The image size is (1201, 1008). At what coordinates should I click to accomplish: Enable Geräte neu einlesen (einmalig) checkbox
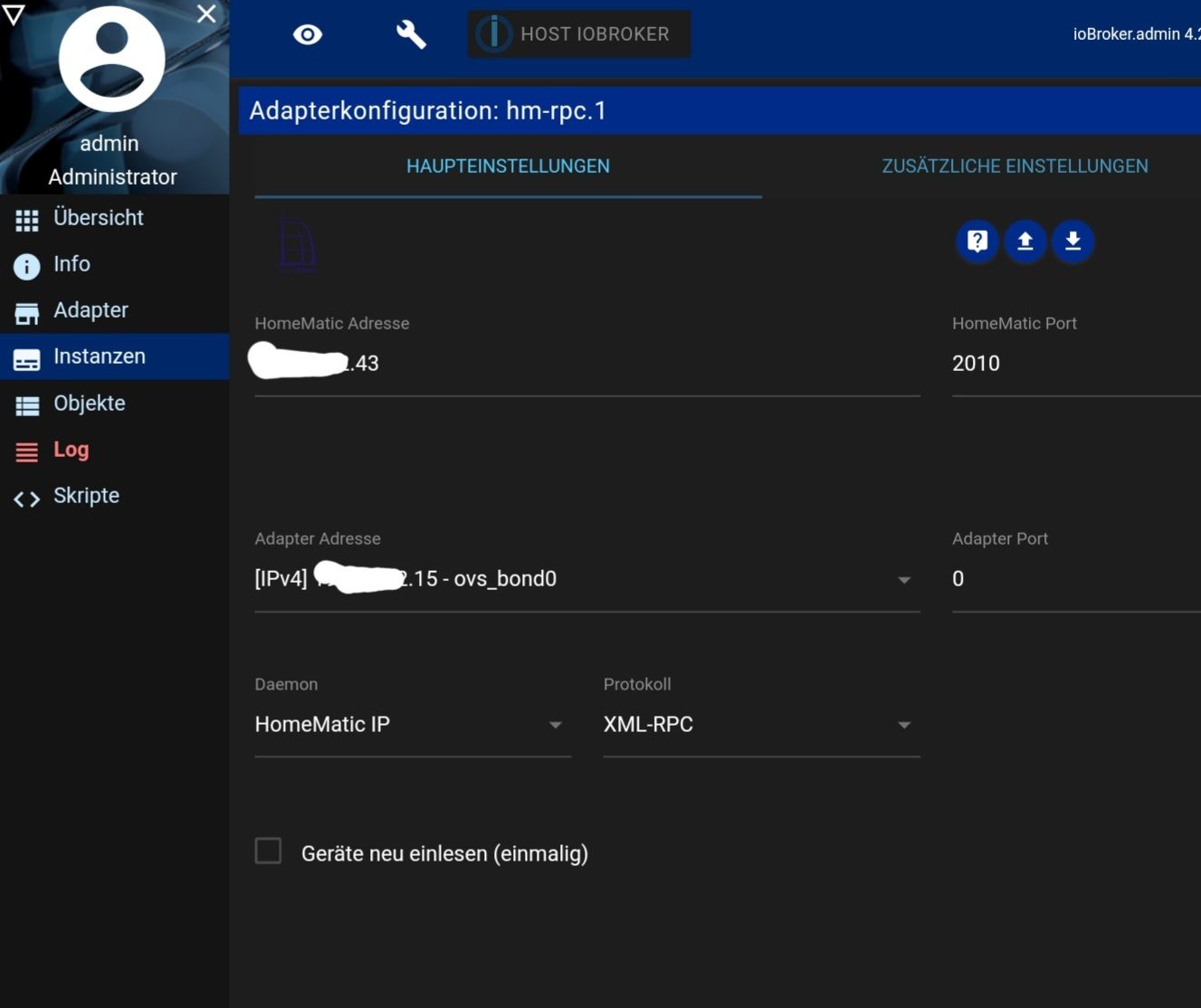click(x=268, y=851)
